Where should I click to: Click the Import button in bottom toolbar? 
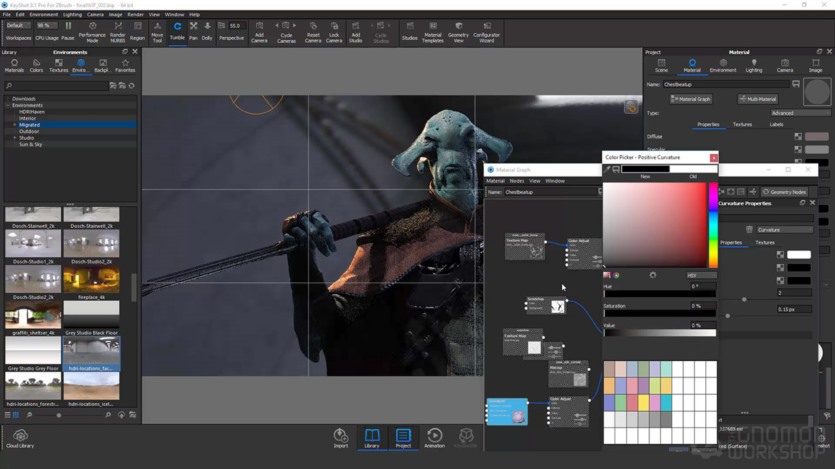pos(341,438)
